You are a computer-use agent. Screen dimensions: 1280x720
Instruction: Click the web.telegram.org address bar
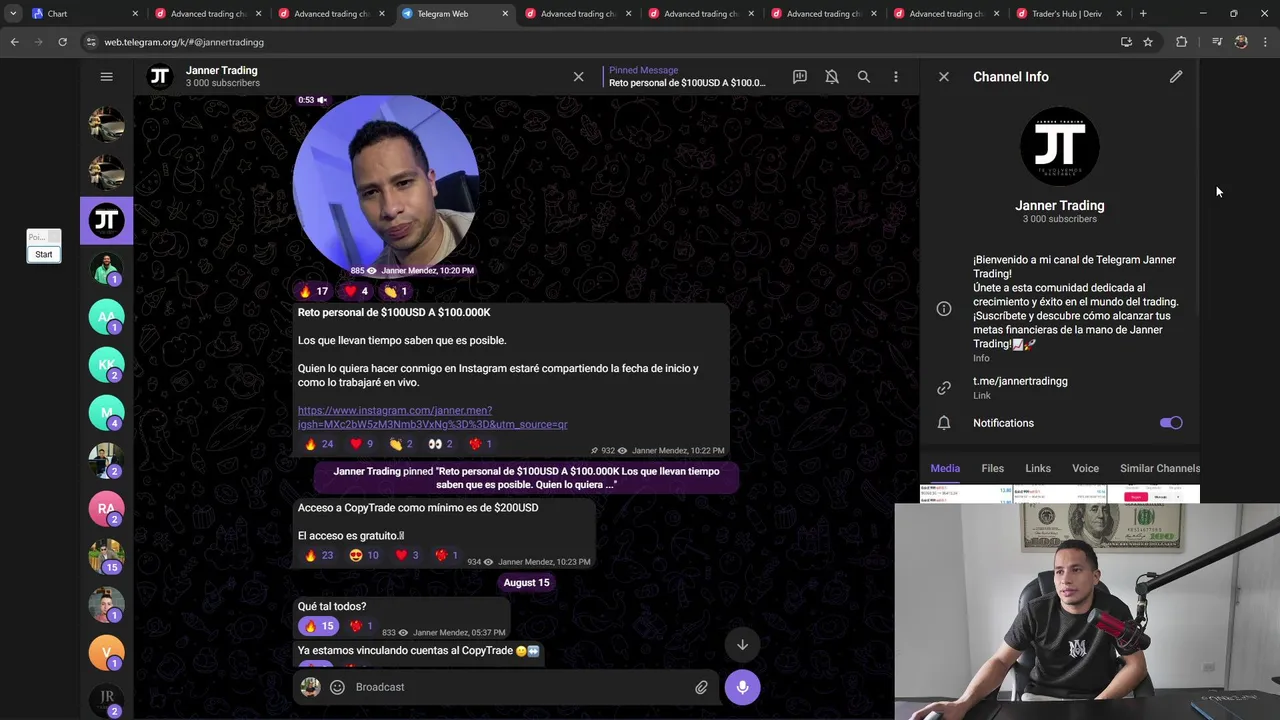click(x=600, y=42)
